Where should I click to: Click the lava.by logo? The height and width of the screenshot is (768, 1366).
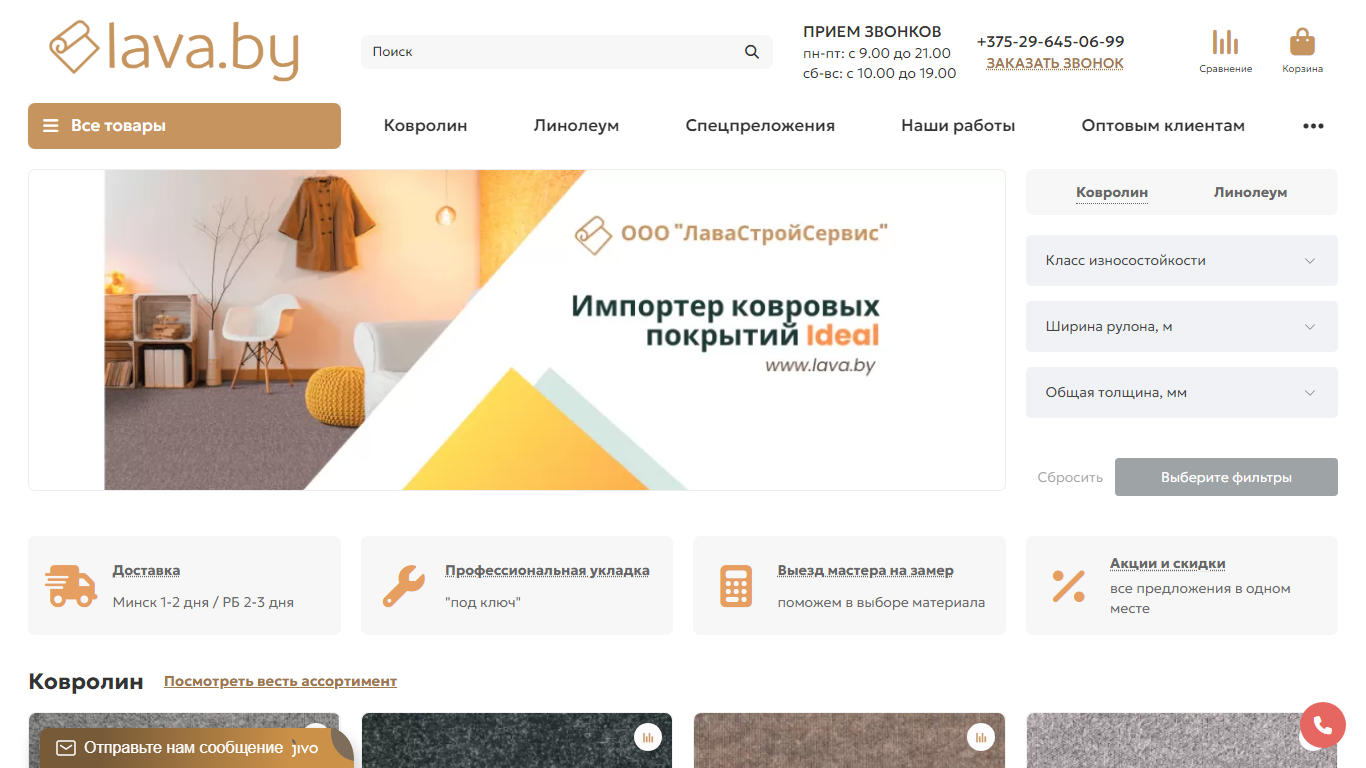pos(174,50)
